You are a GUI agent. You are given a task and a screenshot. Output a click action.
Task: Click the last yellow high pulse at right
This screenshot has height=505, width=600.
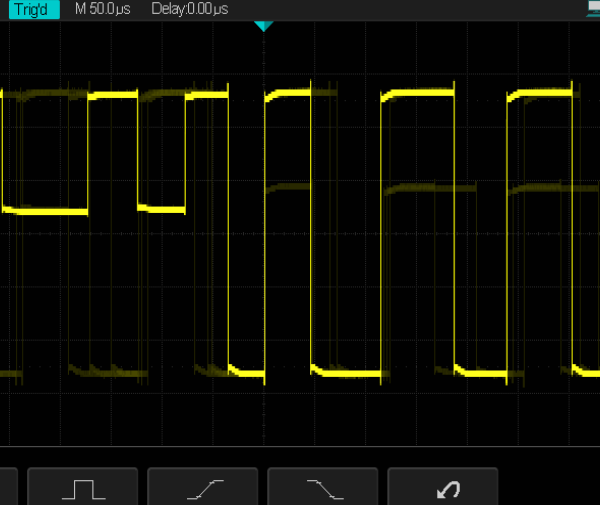(x=542, y=94)
